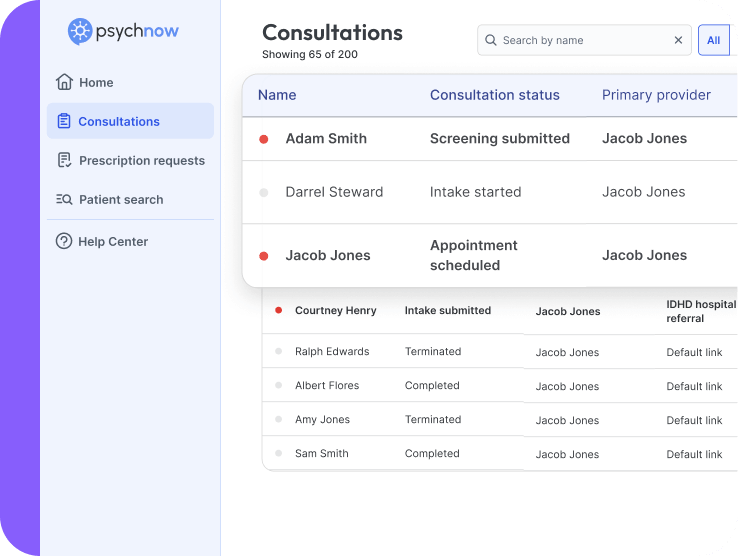The width and height of the screenshot is (738, 556).
Task: Click the Home house icon
Action: 64,82
